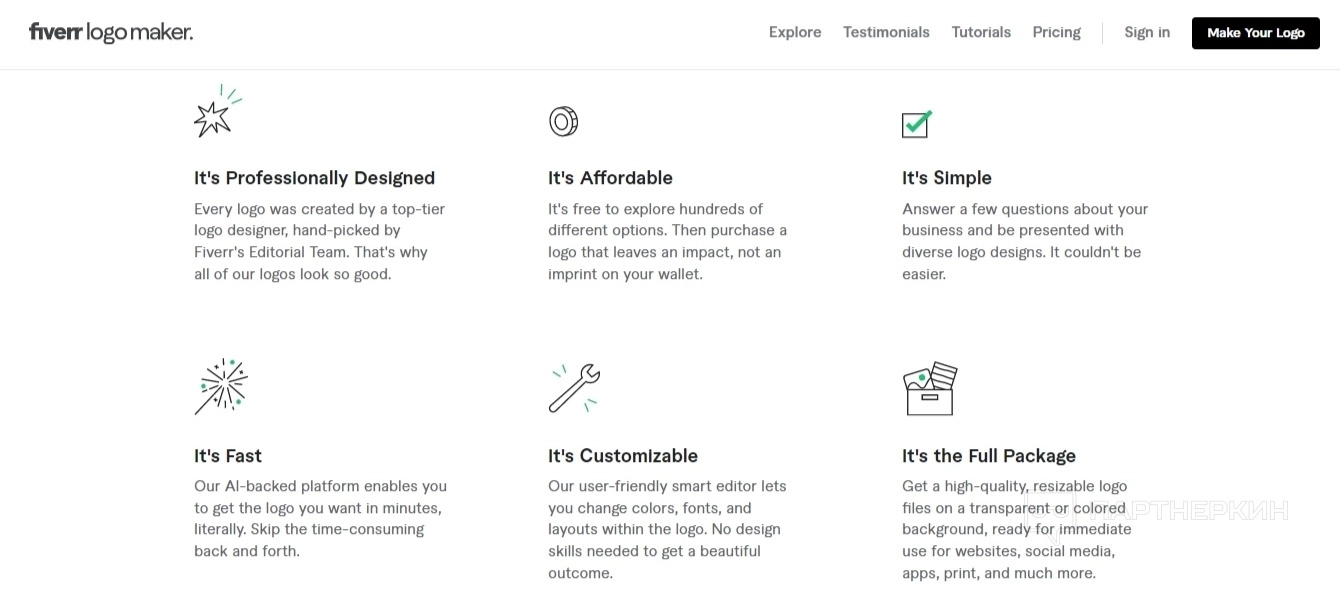Screen dimensions: 1340x598
Task: Click the It's Customizable heading
Action: click(622, 456)
